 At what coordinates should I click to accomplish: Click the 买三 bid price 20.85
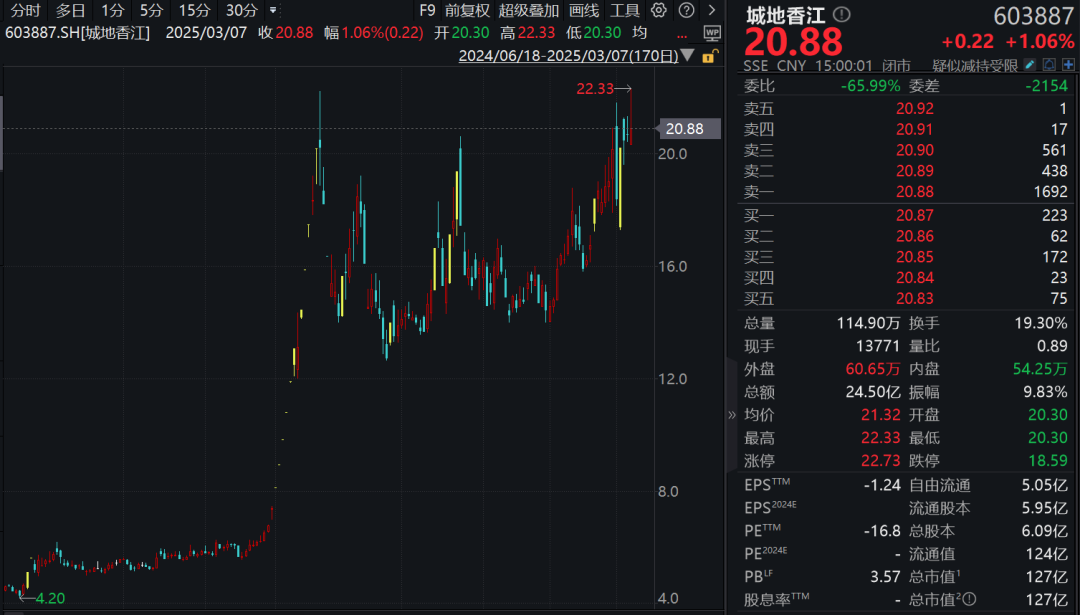tap(915, 257)
